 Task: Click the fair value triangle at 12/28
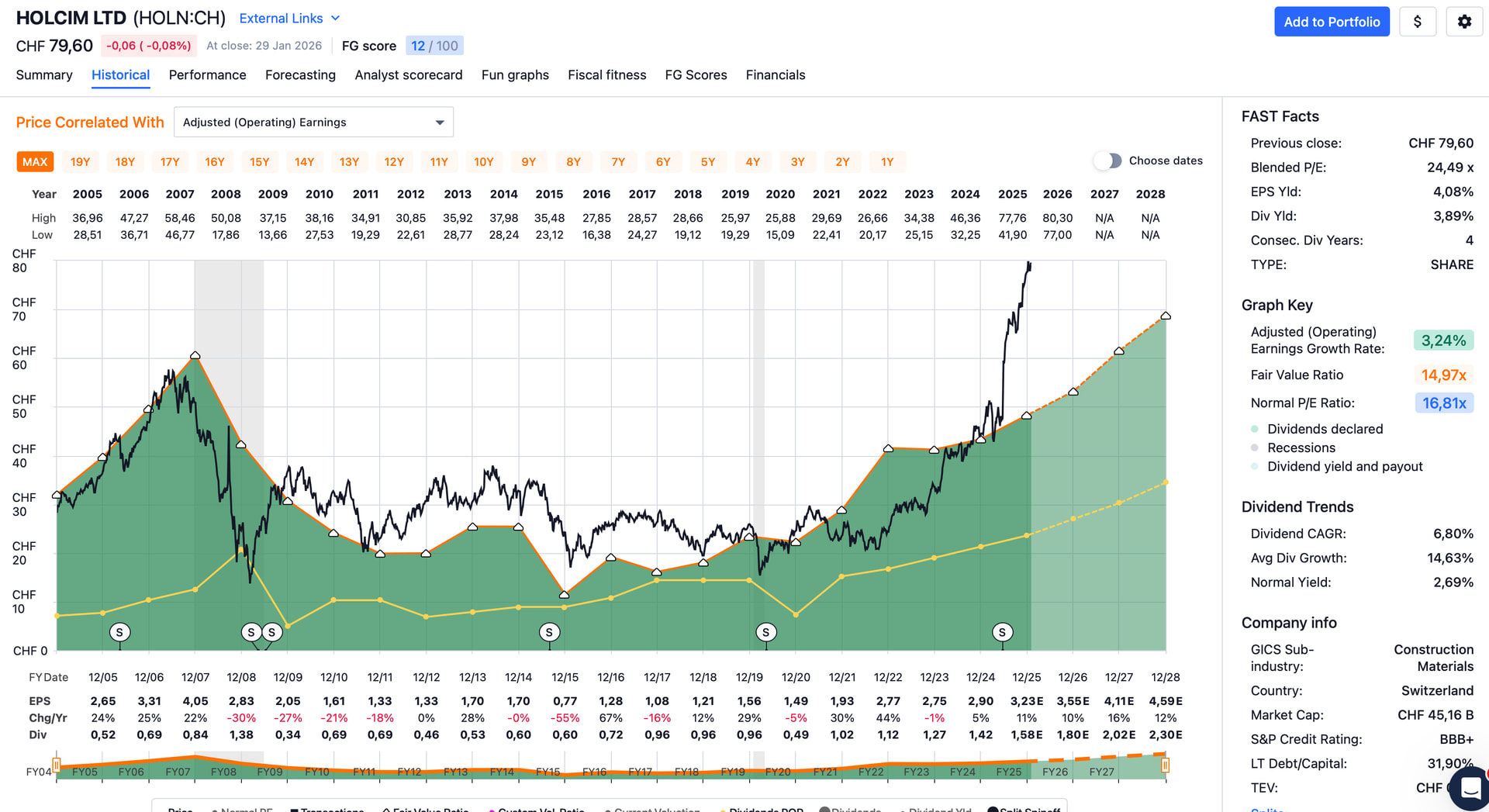coord(1165,316)
